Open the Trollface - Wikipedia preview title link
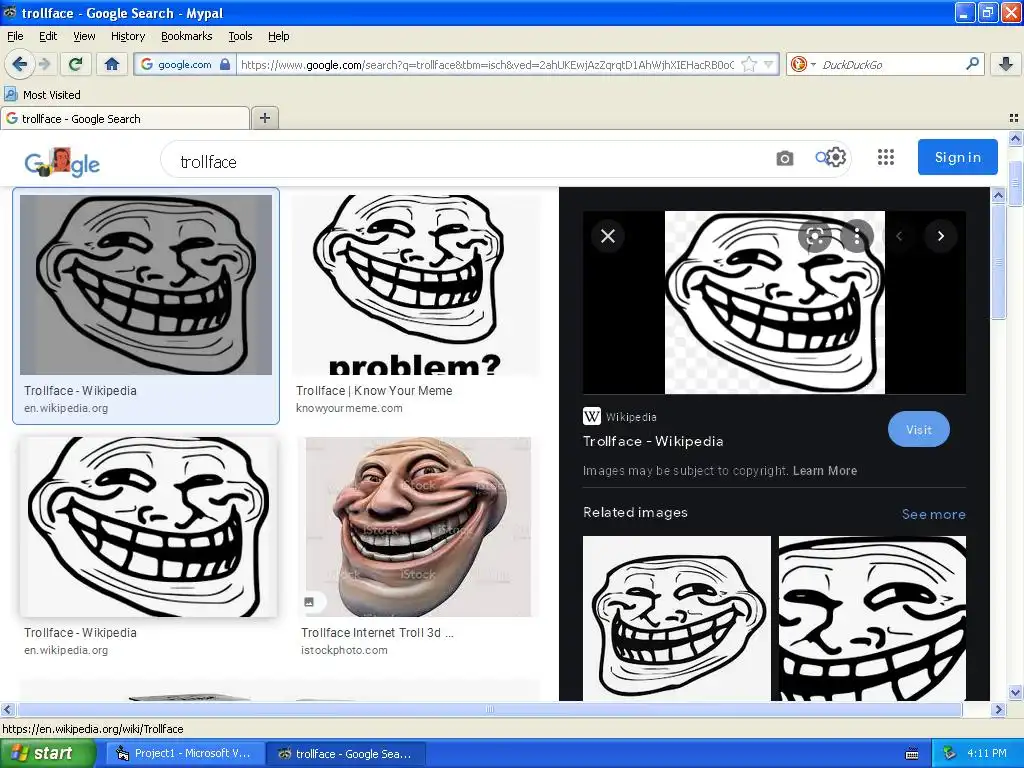The height and width of the screenshot is (768, 1024). (x=653, y=441)
